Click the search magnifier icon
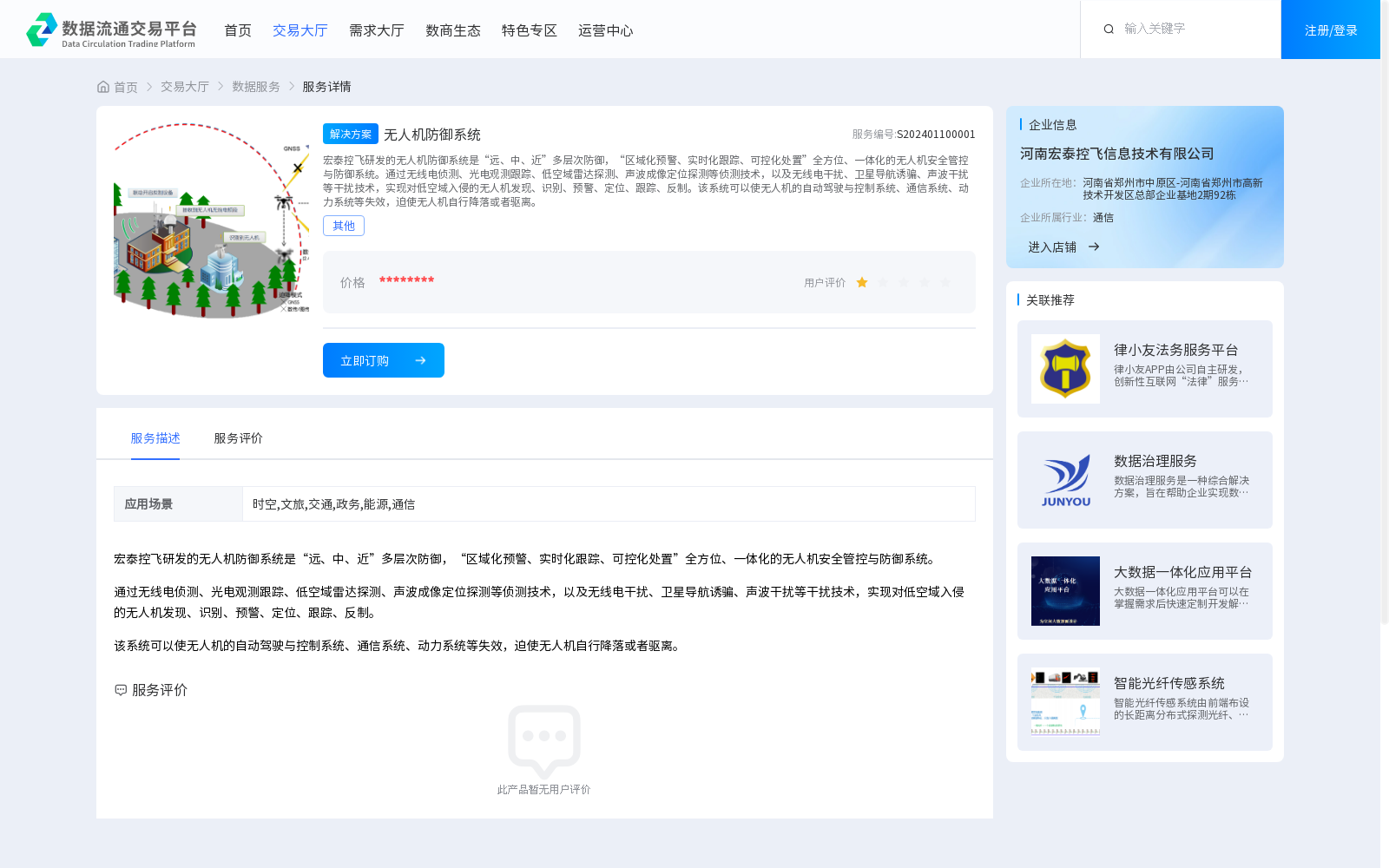This screenshot has height=868, width=1389. 1109,30
